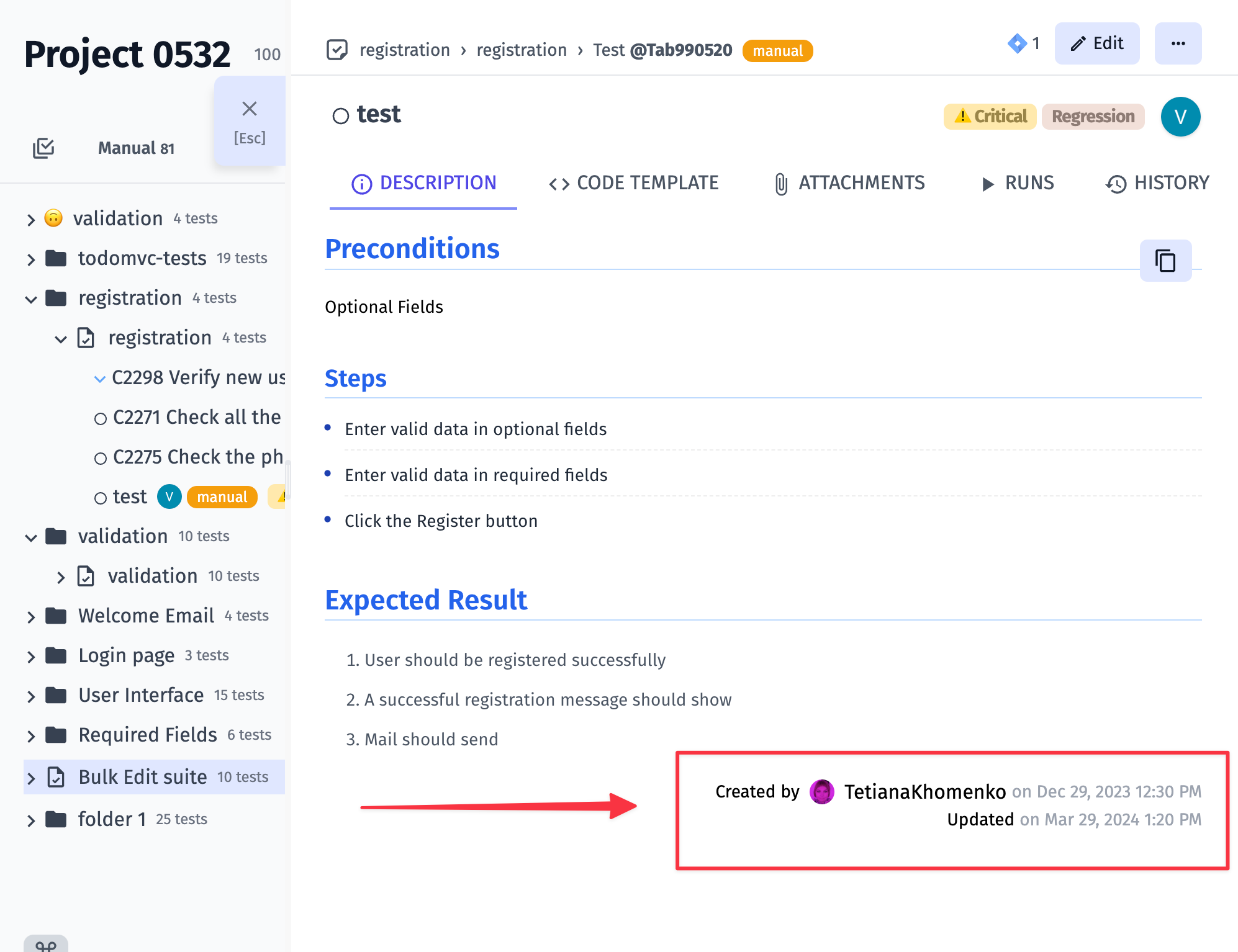Screen dimensions: 1238x952
Task: Click the Regression tag
Action: pyautogui.click(x=1093, y=117)
